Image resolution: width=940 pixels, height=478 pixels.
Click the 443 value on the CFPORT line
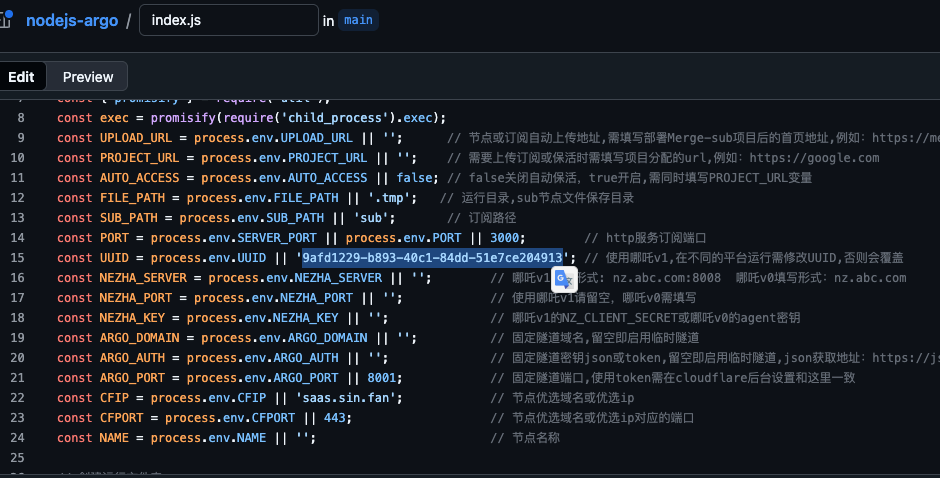[x=335, y=418]
